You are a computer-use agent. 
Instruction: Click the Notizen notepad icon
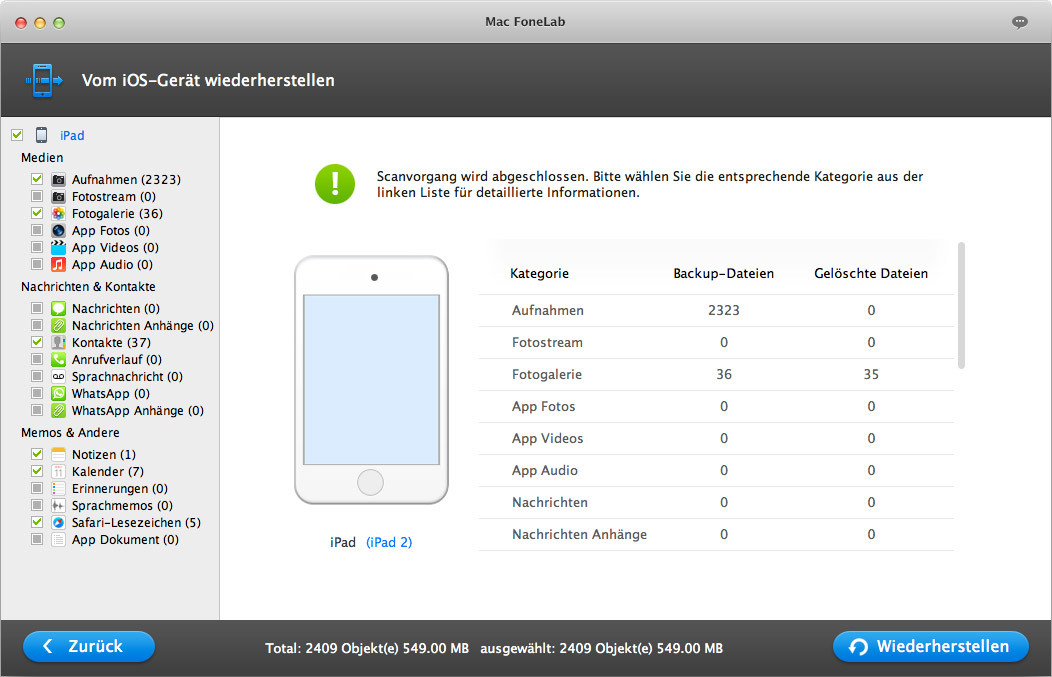(x=58, y=454)
